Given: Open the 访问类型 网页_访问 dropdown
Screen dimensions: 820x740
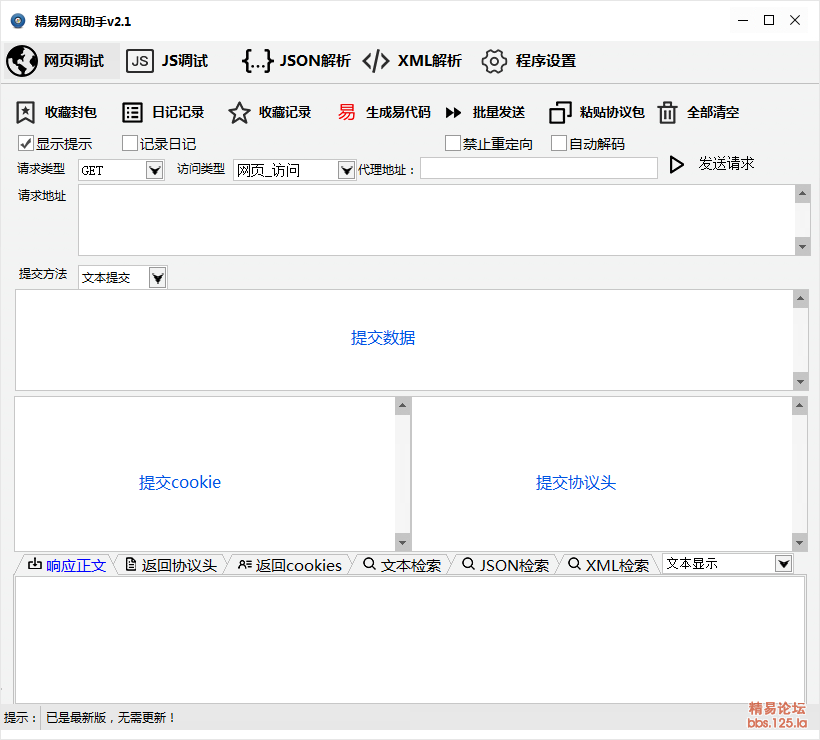Looking at the screenshot, I should click(346, 170).
